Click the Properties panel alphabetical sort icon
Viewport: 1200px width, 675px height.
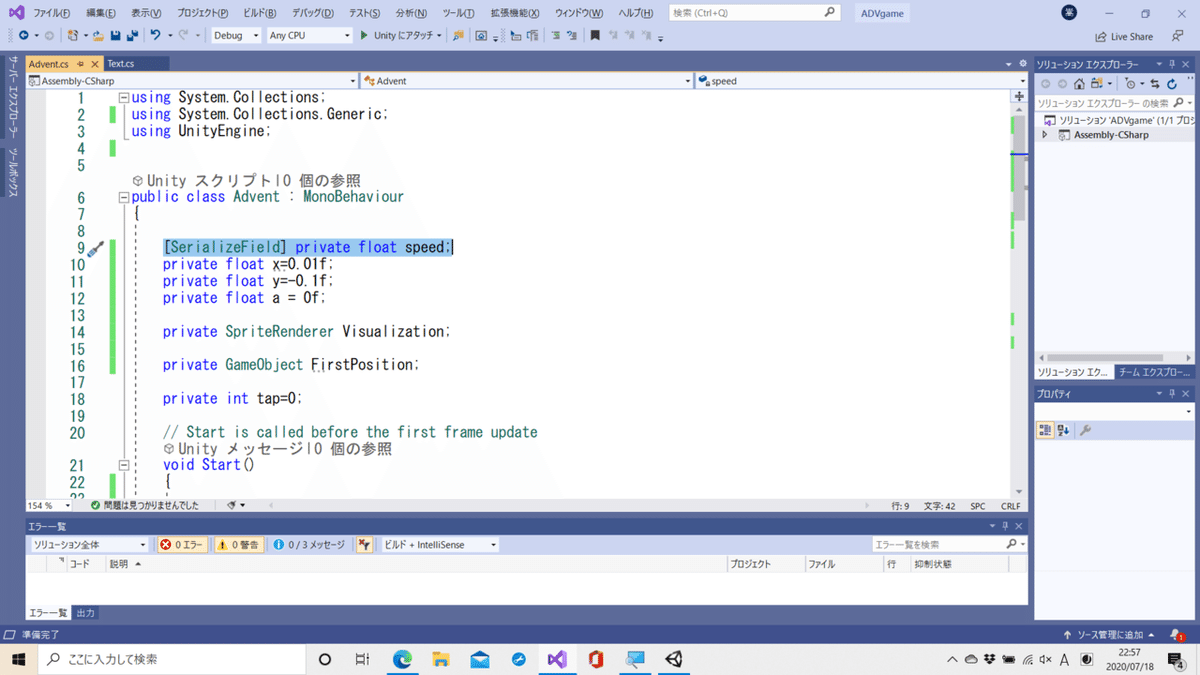[x=1063, y=430]
